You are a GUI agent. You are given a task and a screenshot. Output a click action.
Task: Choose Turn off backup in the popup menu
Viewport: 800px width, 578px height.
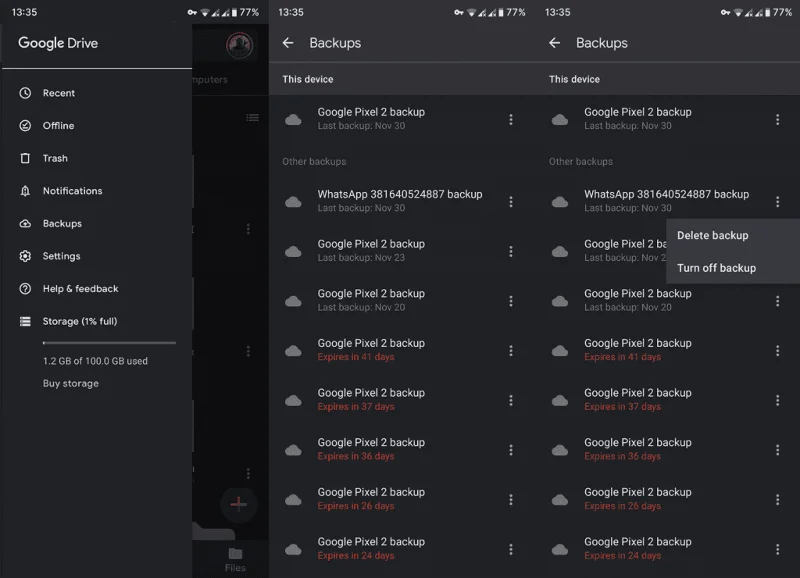pos(733,268)
